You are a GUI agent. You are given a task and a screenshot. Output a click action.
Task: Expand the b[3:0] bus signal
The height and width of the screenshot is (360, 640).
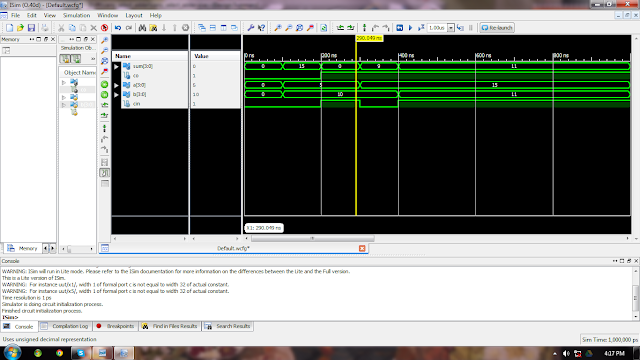coord(116,95)
